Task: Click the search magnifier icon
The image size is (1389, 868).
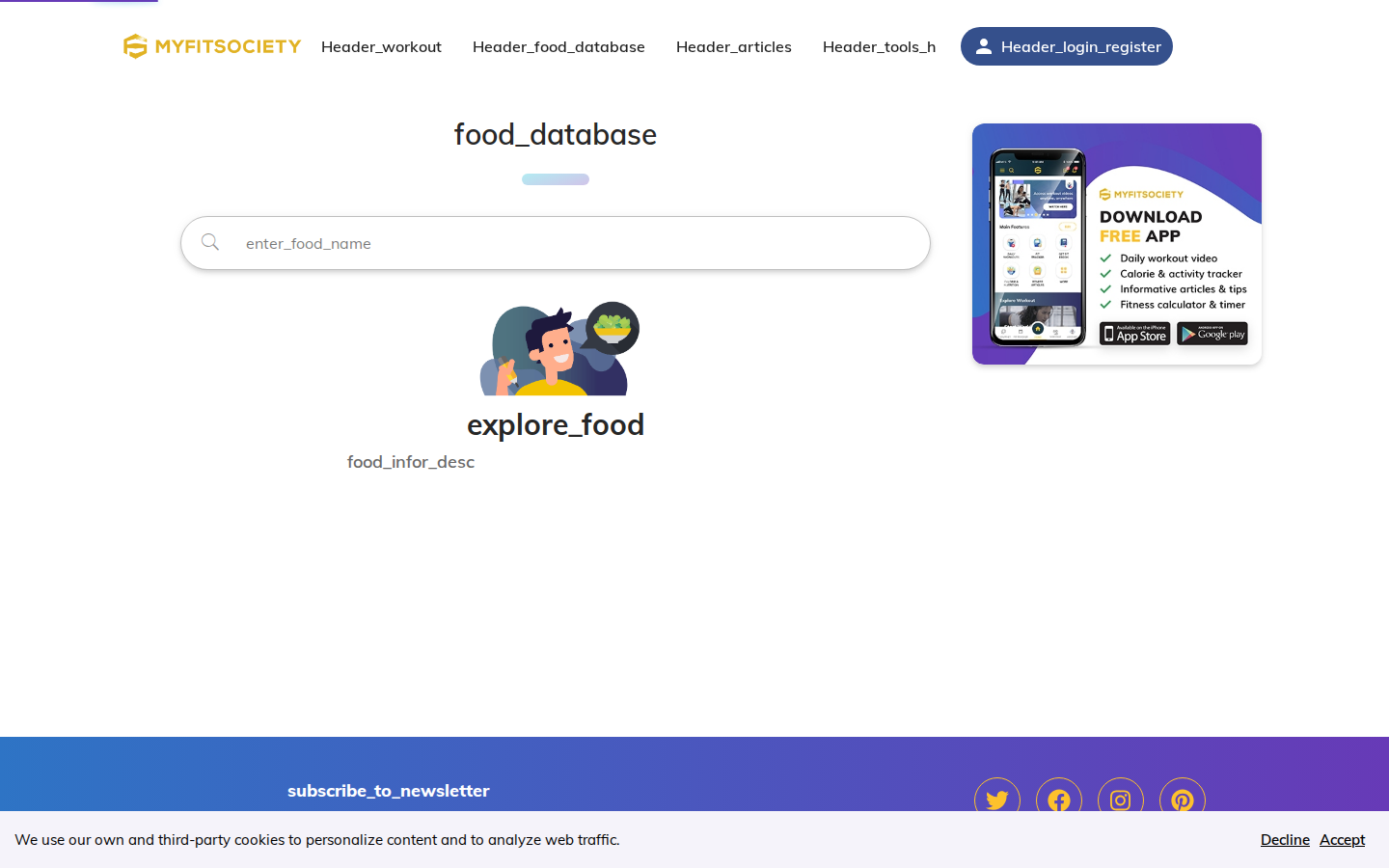Action: [x=210, y=242]
